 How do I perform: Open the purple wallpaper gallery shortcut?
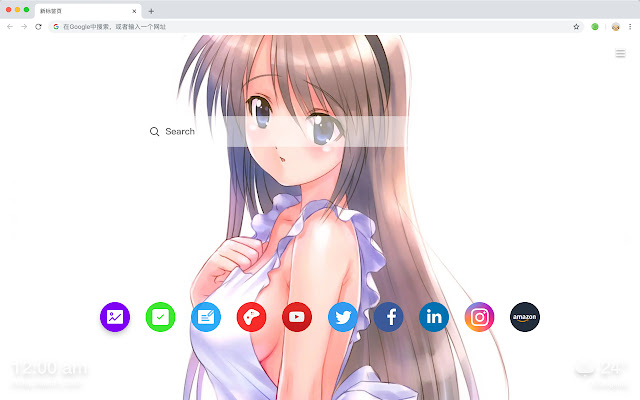pos(115,317)
